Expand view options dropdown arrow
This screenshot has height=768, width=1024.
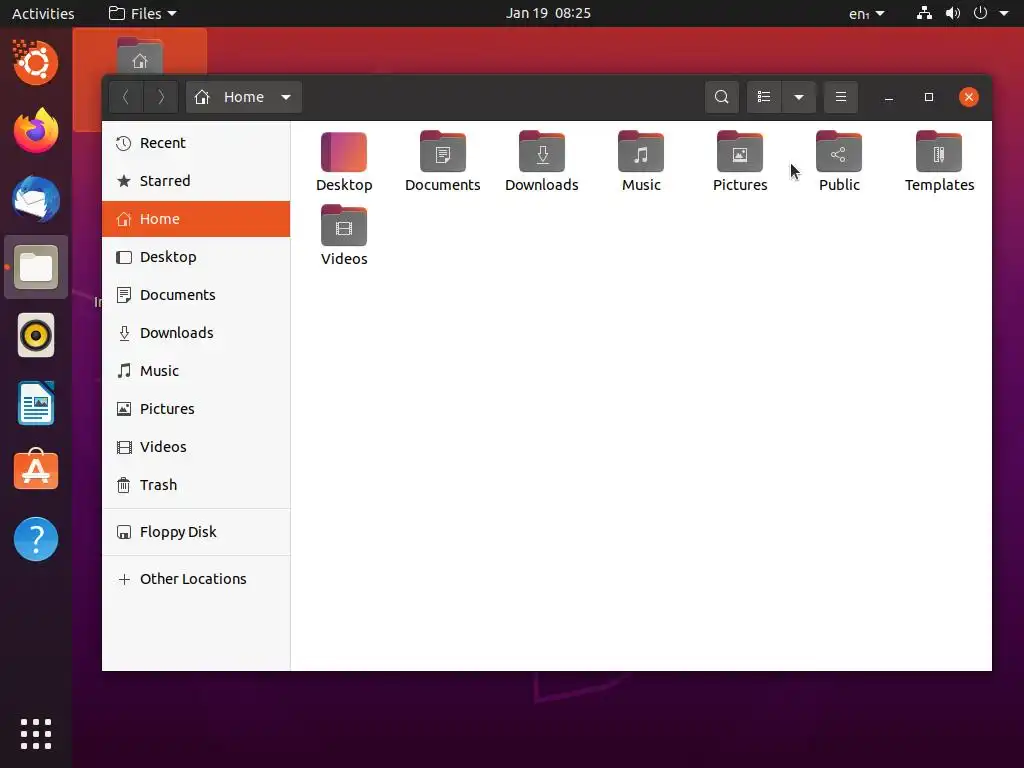[x=799, y=97]
